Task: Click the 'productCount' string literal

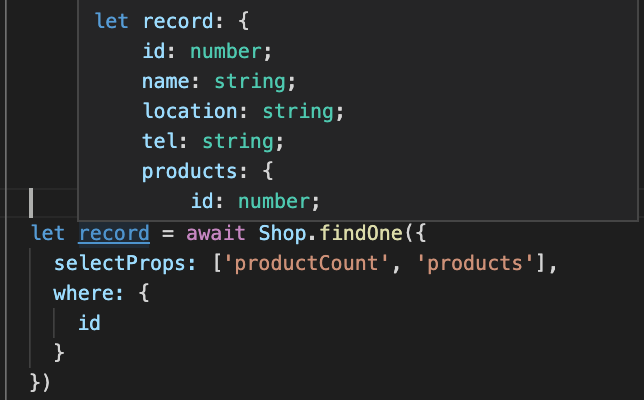Action: click(x=306, y=263)
